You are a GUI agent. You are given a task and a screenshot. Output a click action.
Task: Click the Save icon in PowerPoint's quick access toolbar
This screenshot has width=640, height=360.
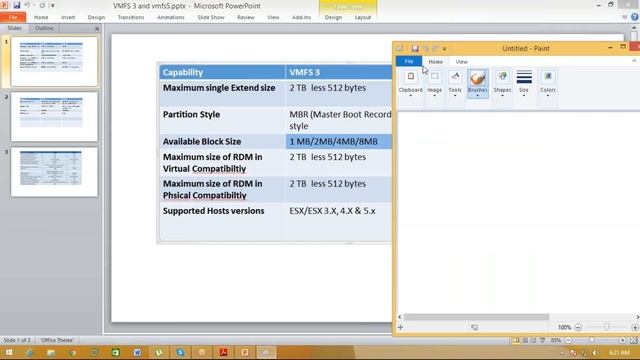coord(17,5)
